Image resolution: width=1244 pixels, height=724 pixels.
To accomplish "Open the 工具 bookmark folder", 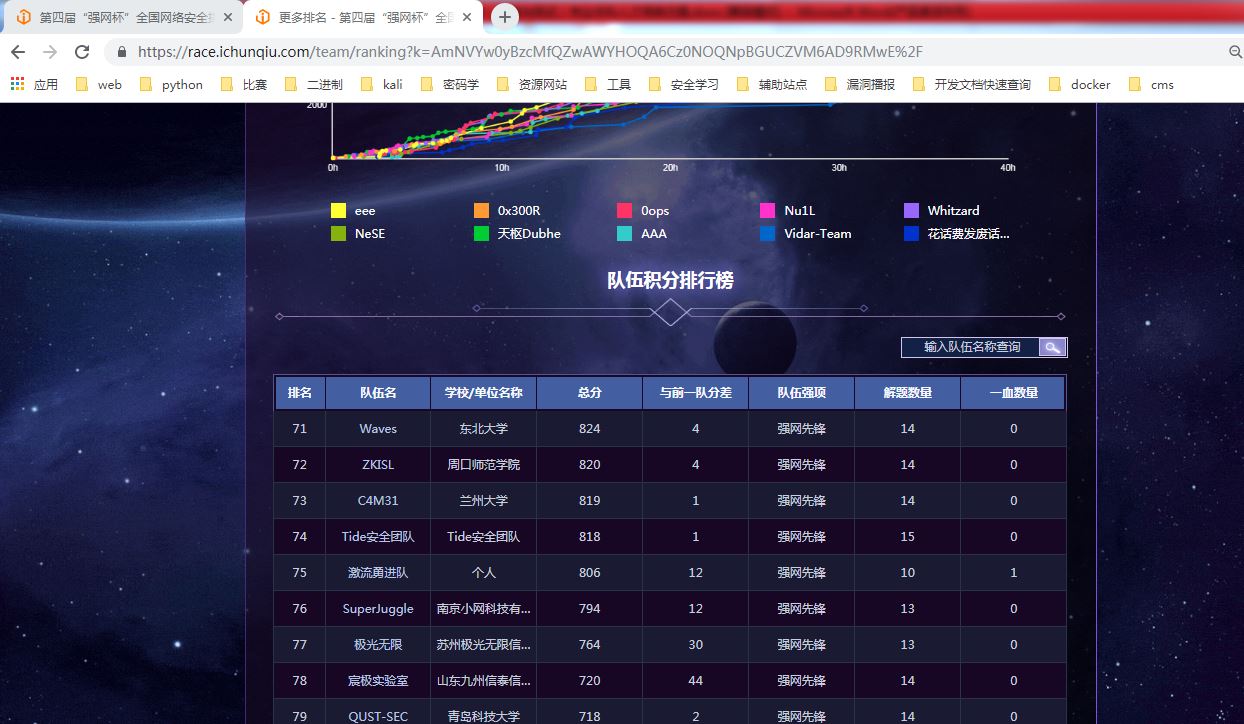I will (608, 85).
